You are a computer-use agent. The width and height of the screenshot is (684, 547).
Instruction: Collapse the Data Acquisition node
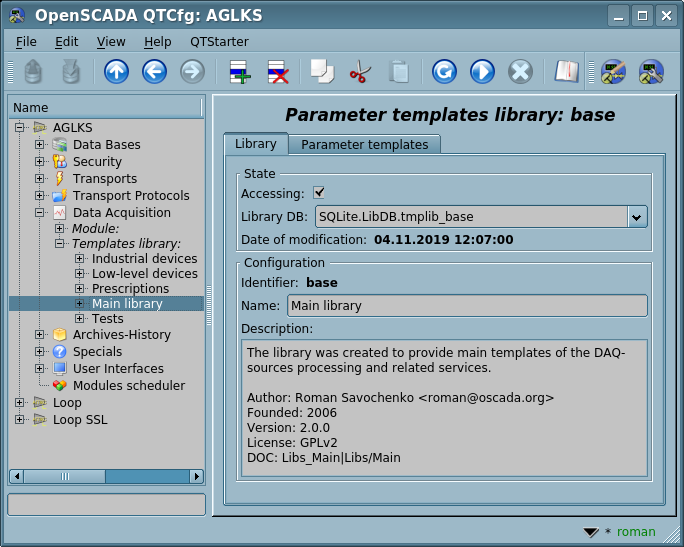click(39, 212)
